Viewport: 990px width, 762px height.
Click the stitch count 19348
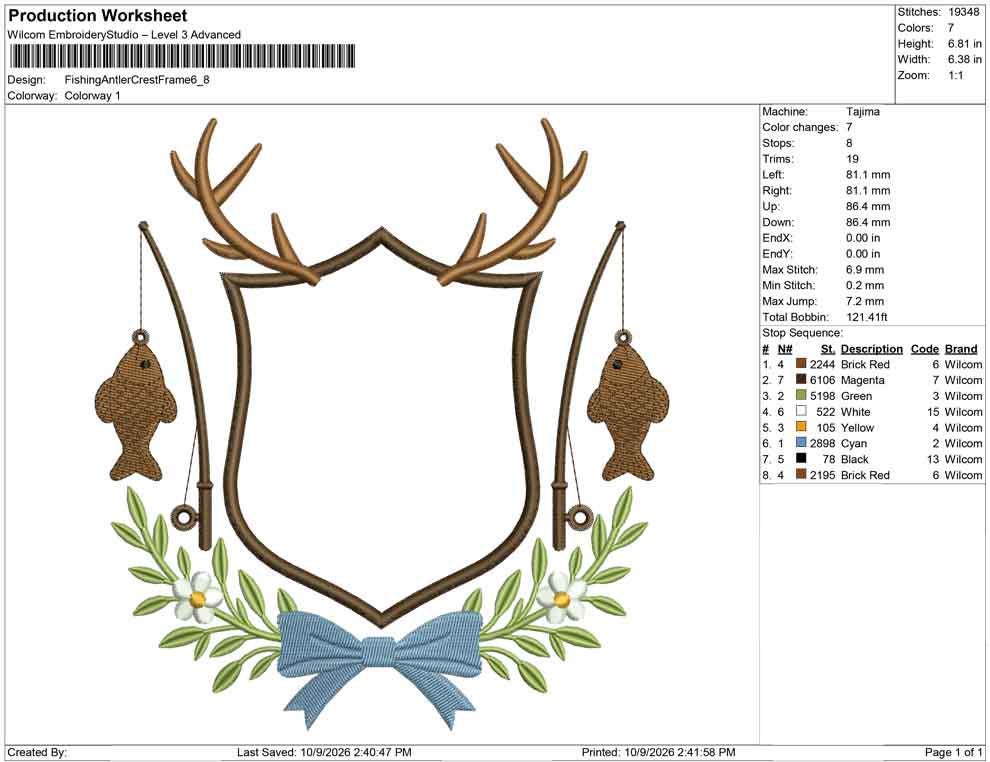coord(963,12)
